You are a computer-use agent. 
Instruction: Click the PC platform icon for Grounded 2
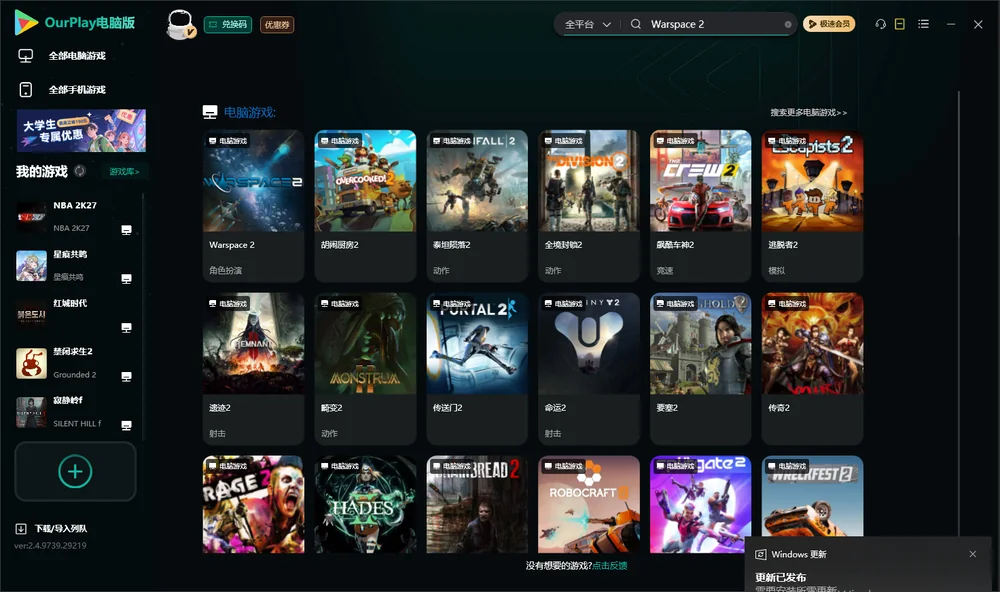coord(126,376)
